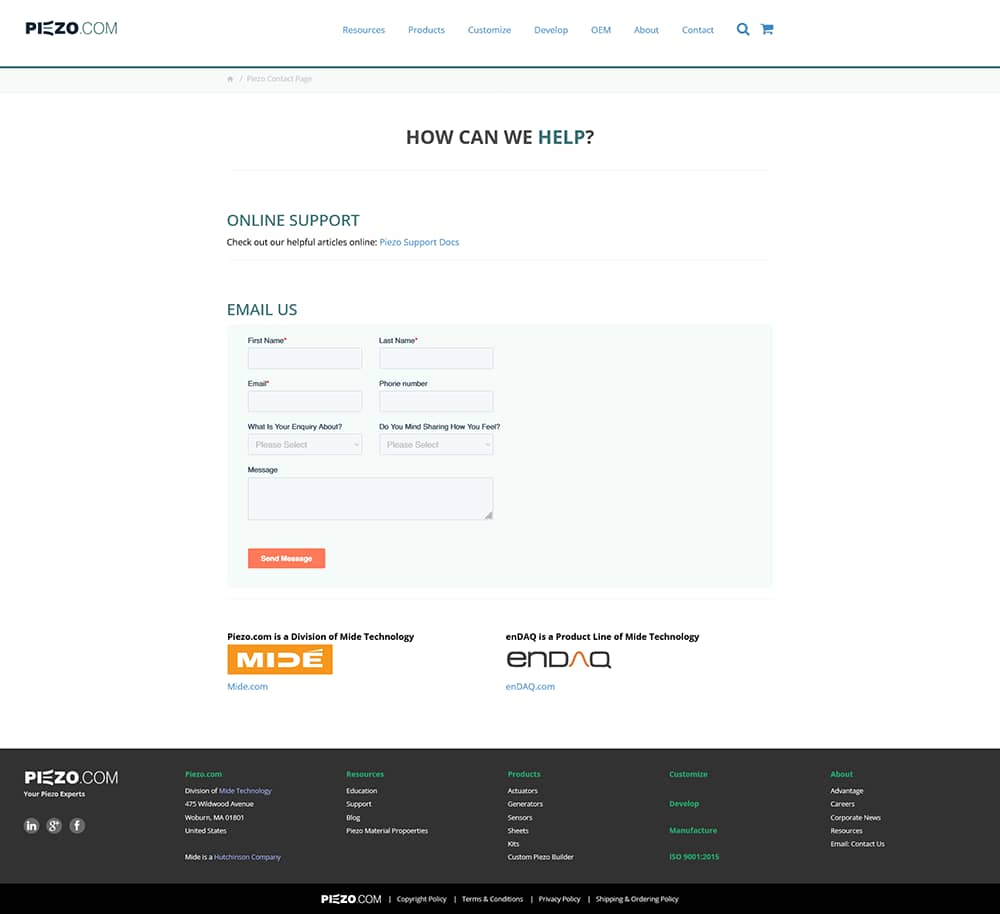The width and height of the screenshot is (1000, 914).
Task: Click Blog in footer Resources
Action: [353, 818]
